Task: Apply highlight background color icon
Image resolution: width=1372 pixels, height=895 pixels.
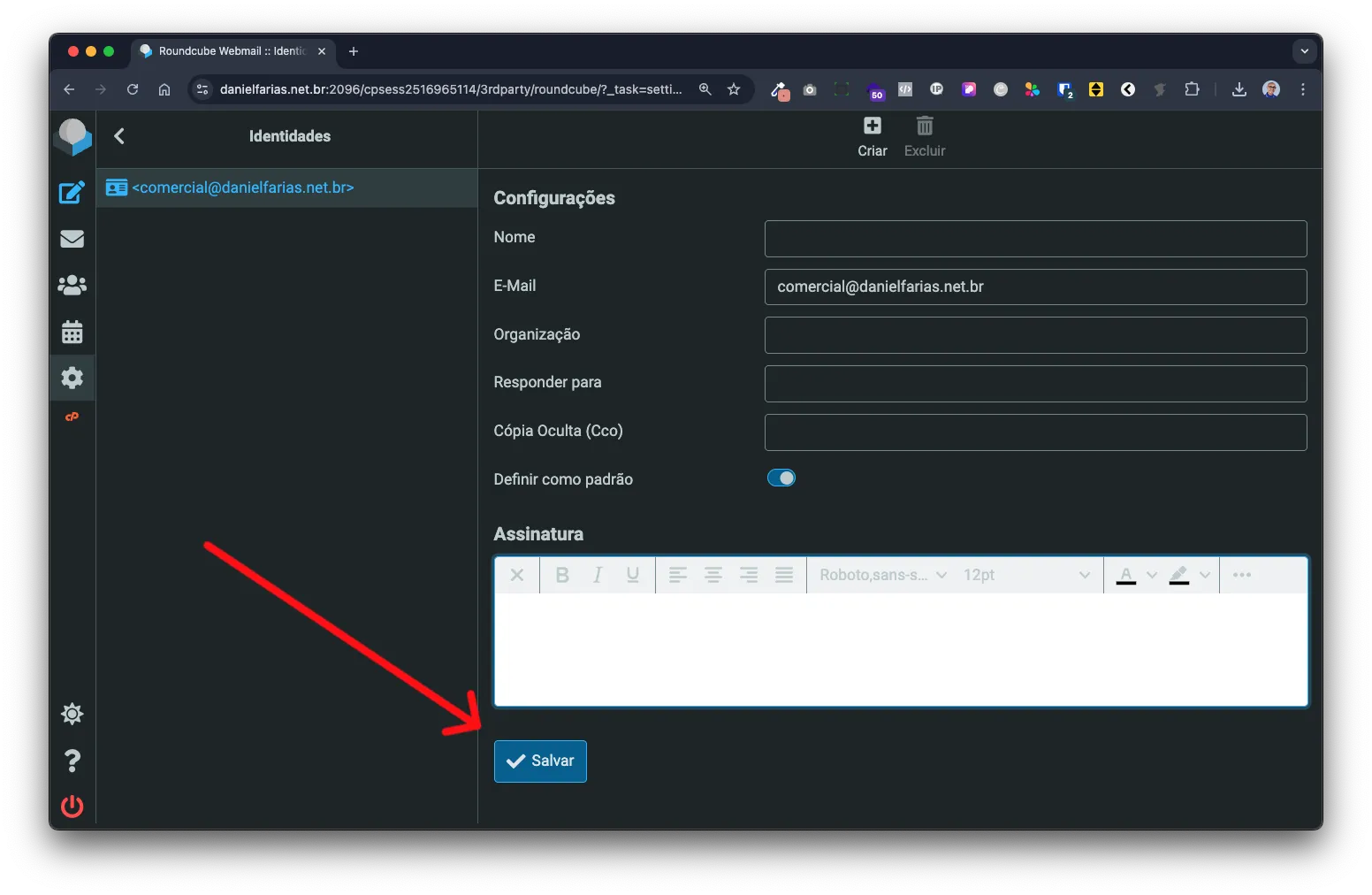Action: pos(1179,575)
